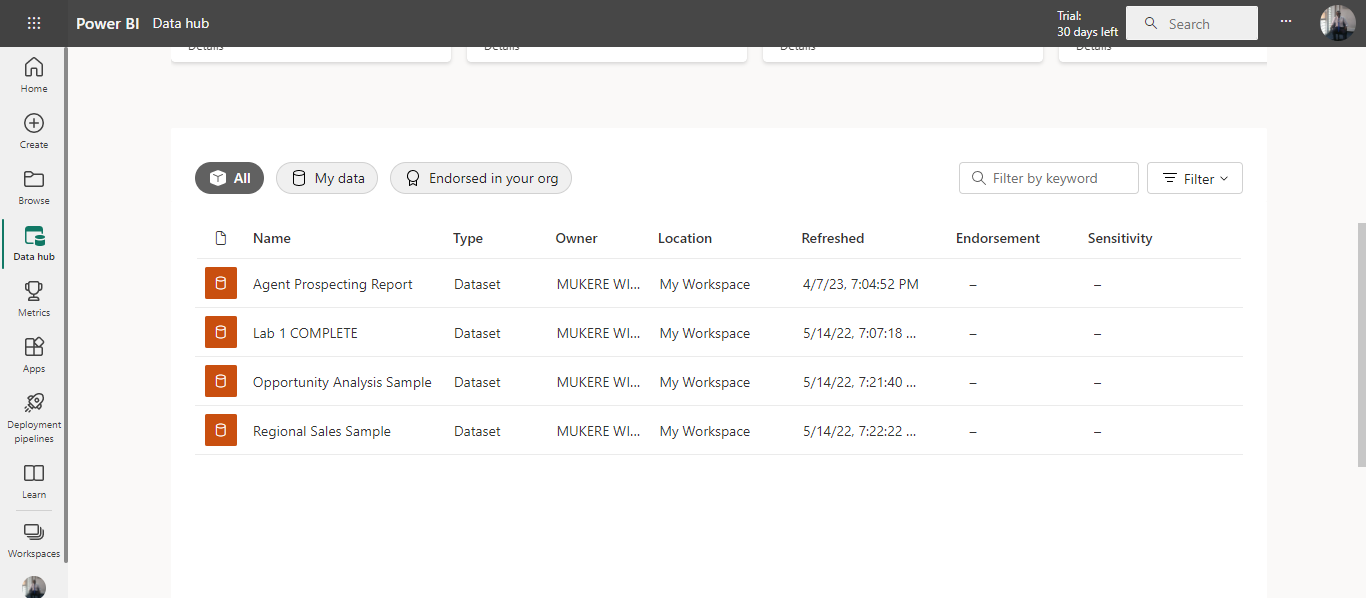Open the app launcher waffle icon
This screenshot has height=598, width=1366.
[x=34, y=23]
